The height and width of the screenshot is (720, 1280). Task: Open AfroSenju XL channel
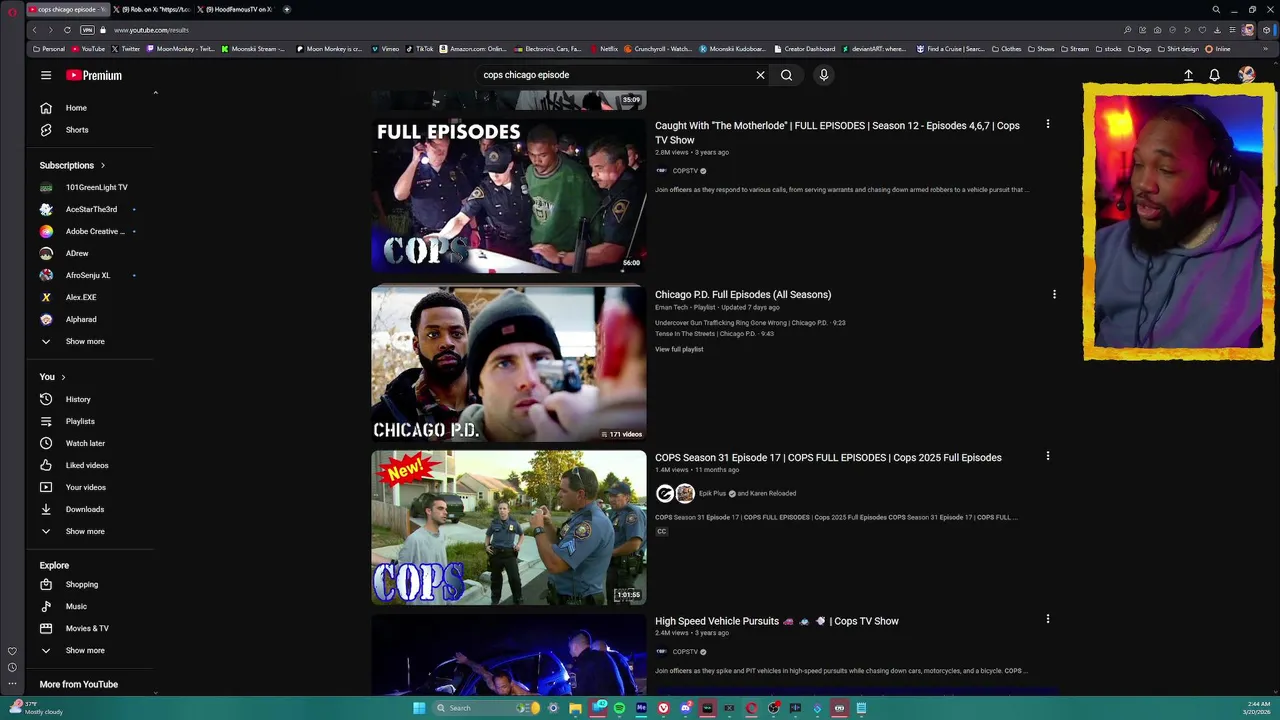pyautogui.click(x=90, y=275)
